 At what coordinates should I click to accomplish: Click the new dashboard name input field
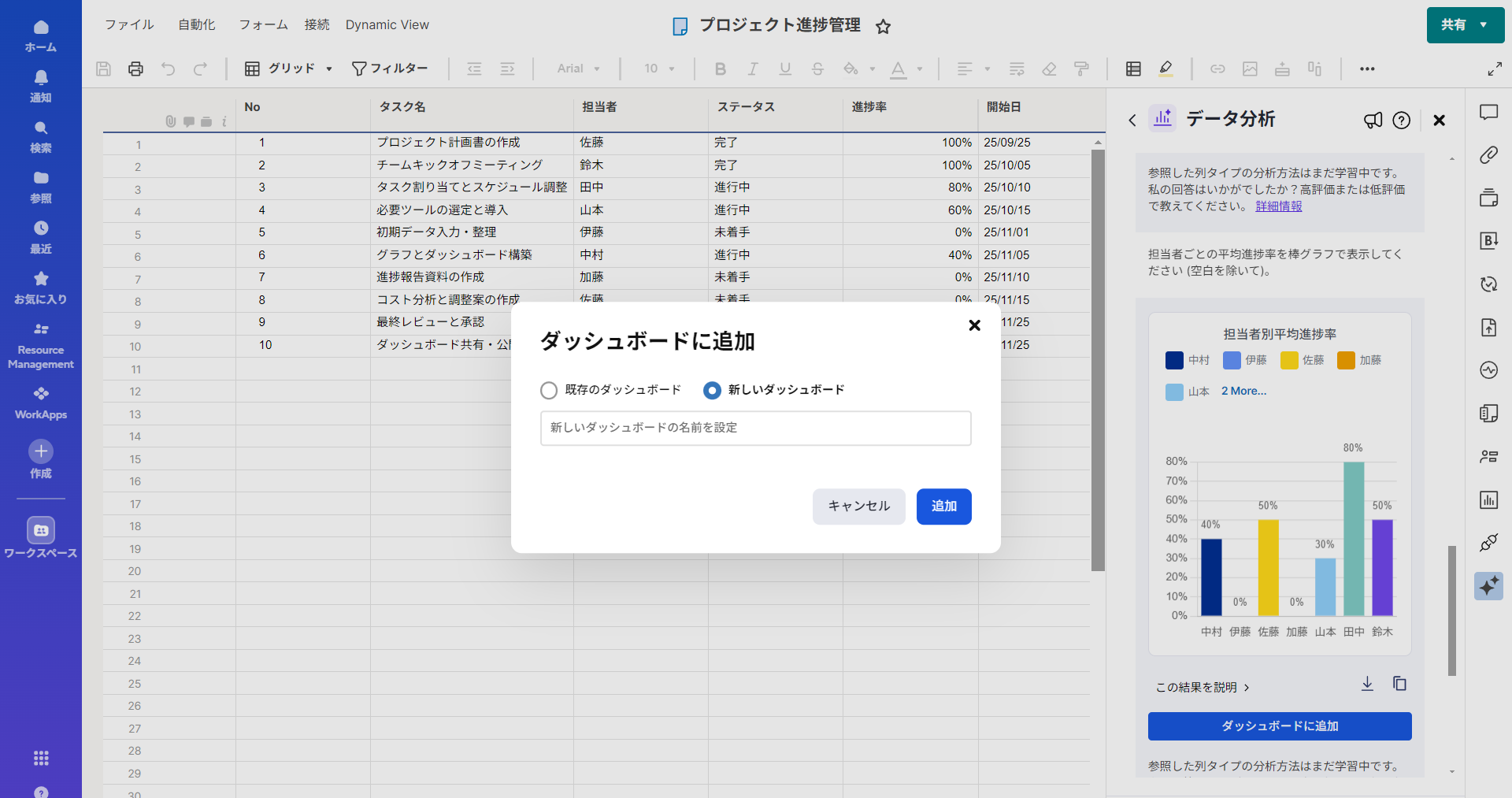[x=755, y=429]
